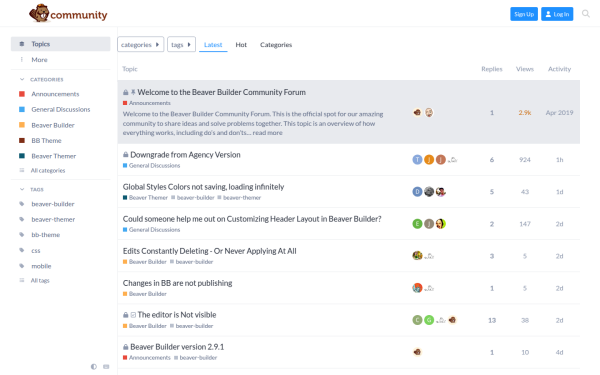Screen dimensions: 600x375
Task: Switch to the Categories tab
Action: [x=276, y=45]
